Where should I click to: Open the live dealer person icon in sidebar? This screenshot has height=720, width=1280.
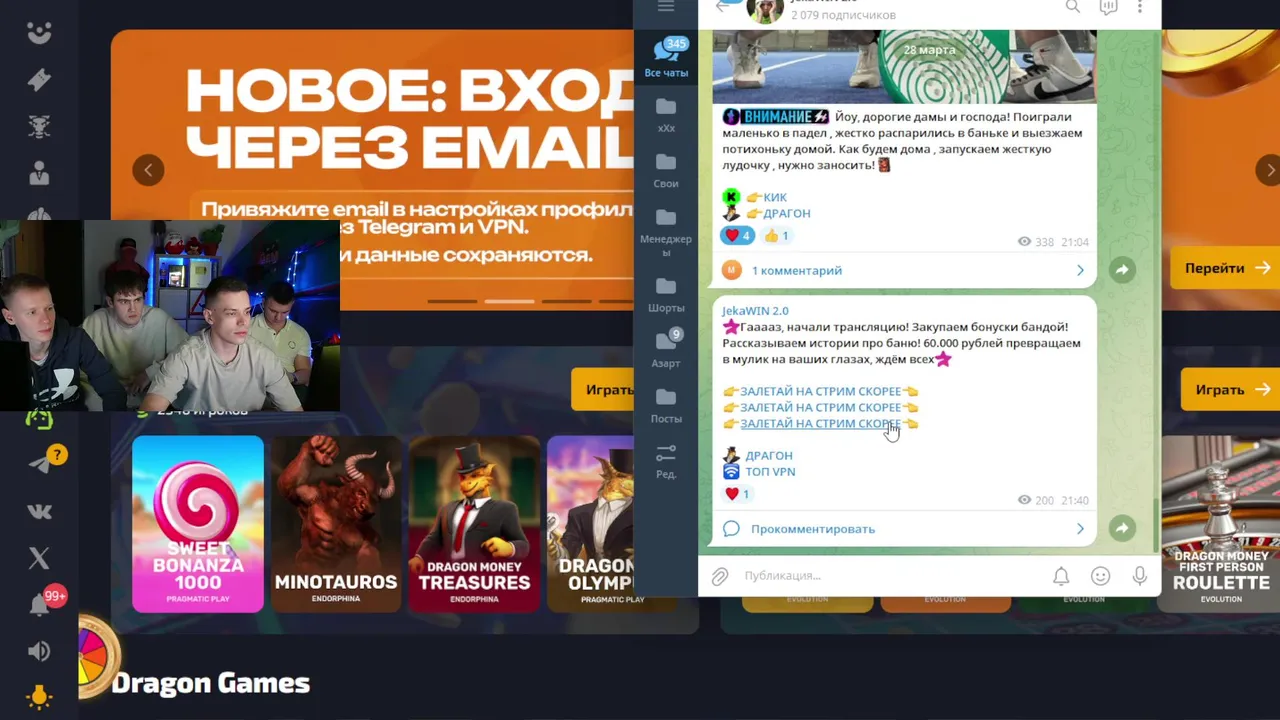click(39, 172)
